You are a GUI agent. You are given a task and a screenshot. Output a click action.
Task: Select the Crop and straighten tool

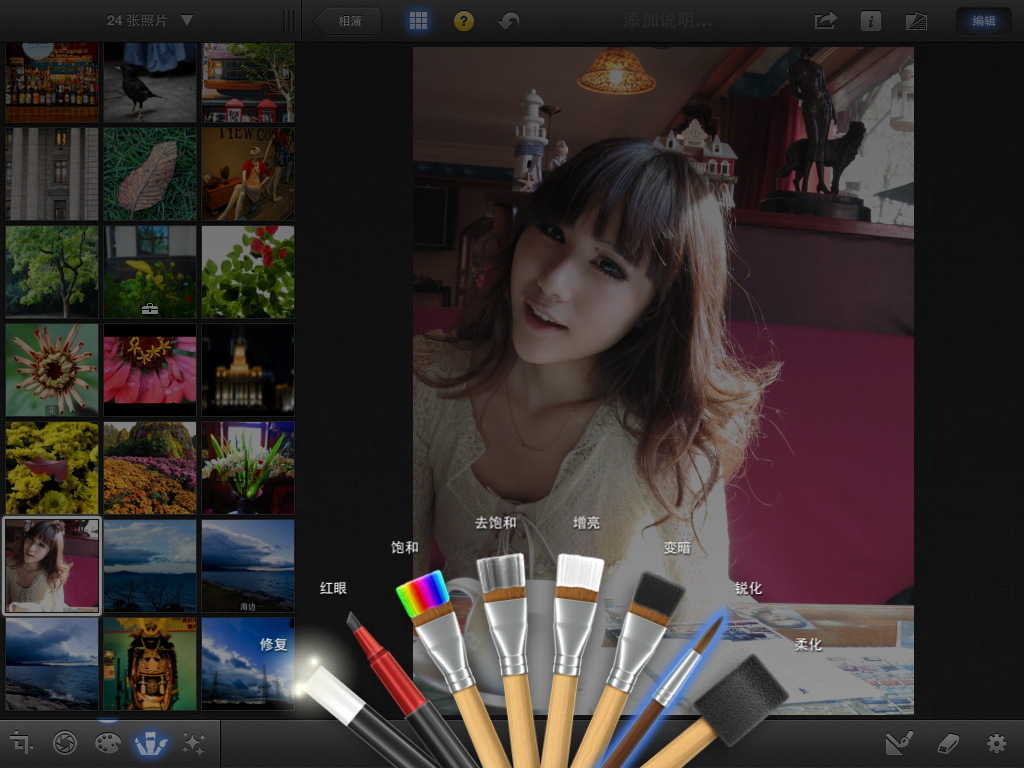(x=21, y=743)
